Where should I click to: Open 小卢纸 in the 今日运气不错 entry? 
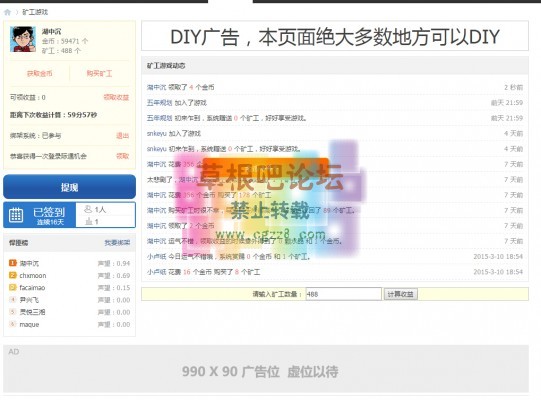pos(156,256)
